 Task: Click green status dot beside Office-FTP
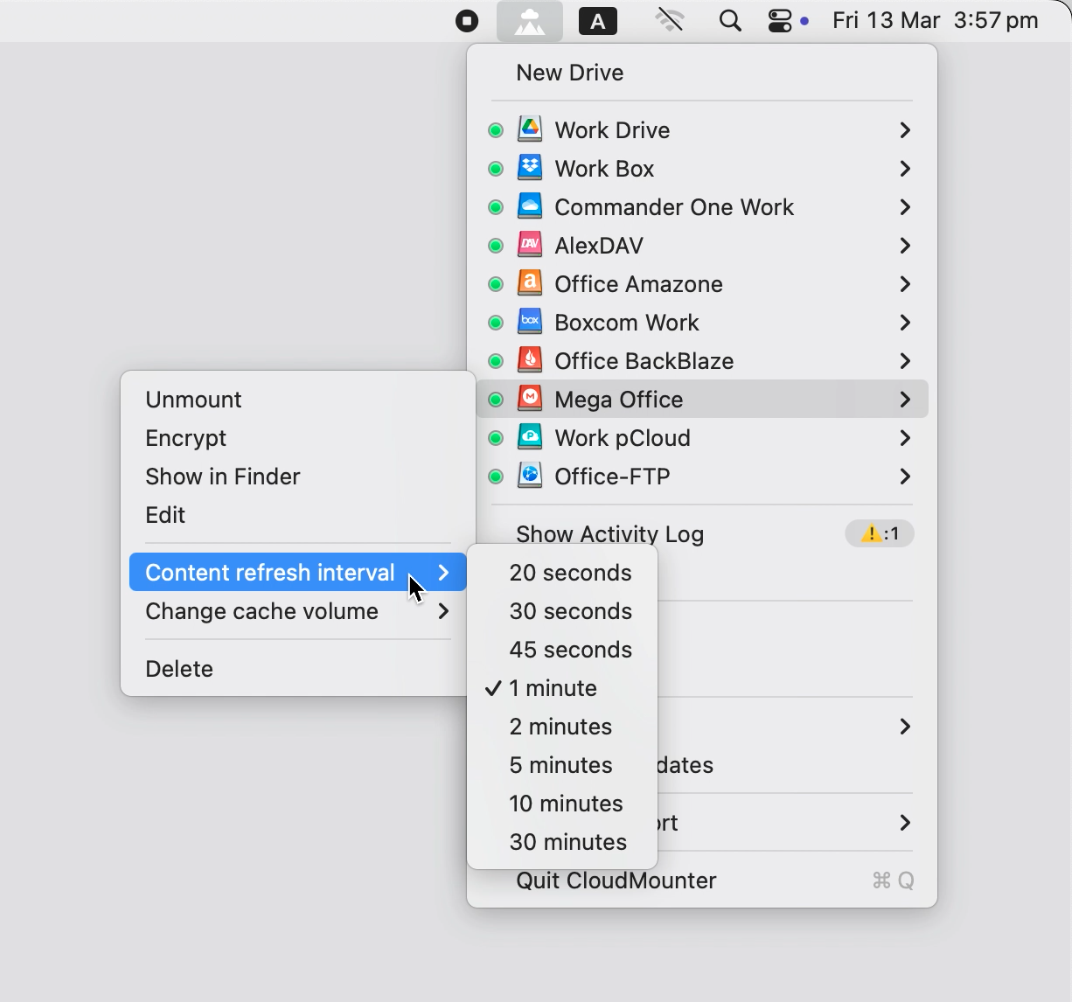tap(496, 476)
